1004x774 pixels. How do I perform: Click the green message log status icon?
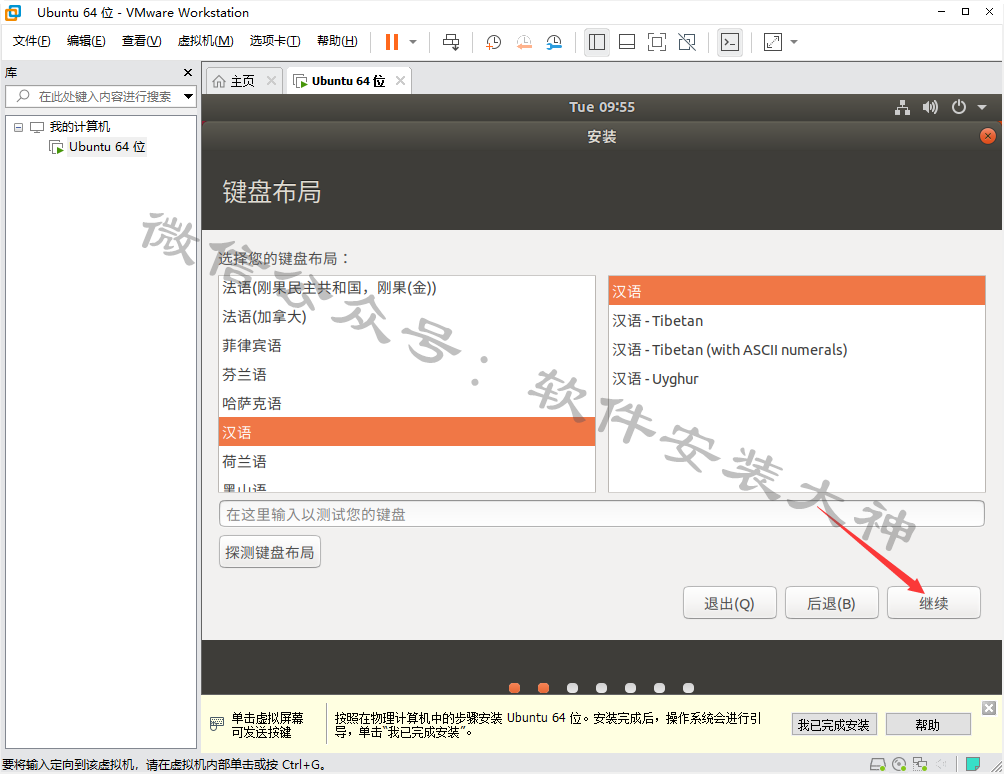[973, 764]
